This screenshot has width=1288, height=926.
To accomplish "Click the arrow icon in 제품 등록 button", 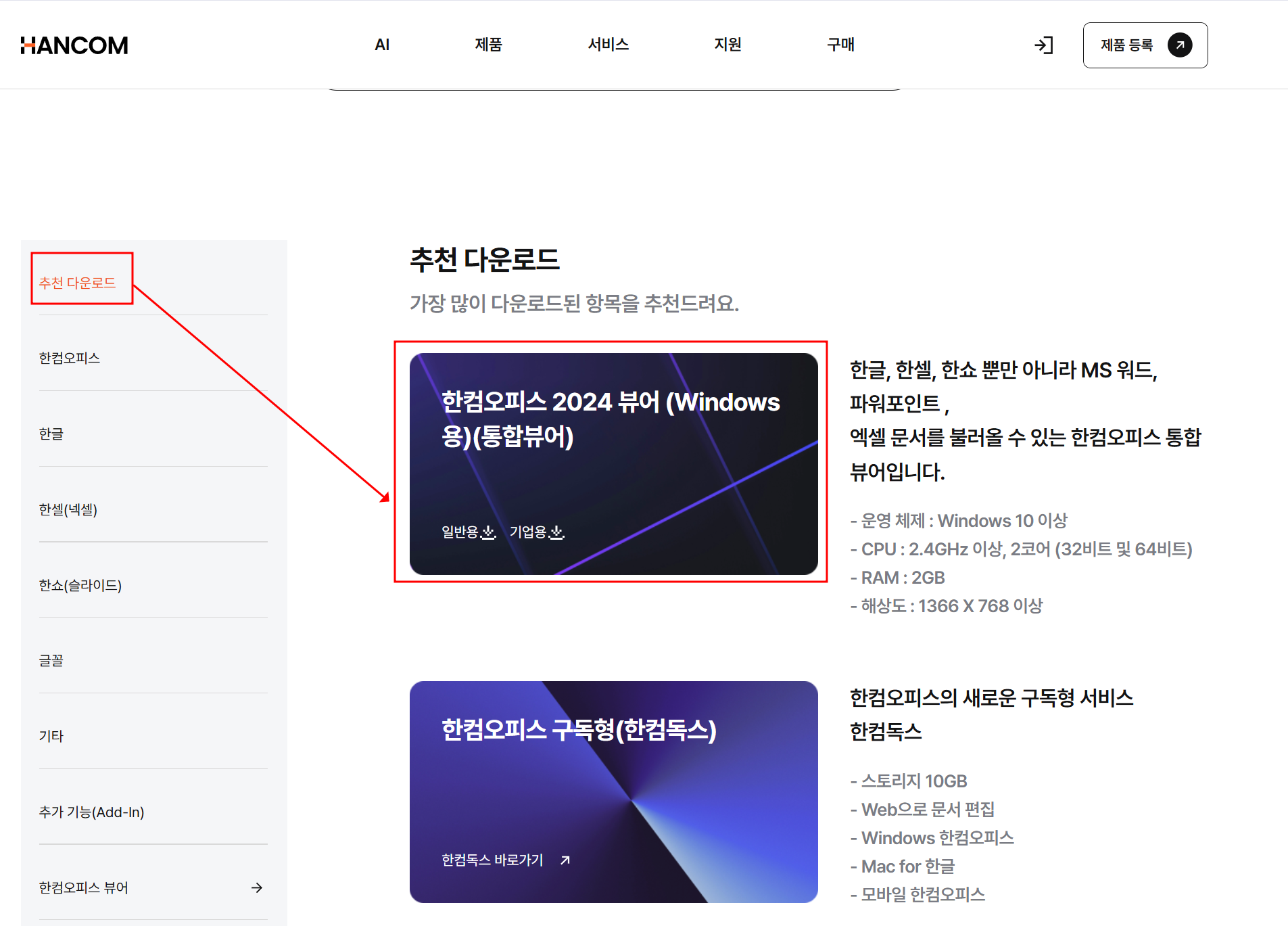I will [x=1180, y=45].
